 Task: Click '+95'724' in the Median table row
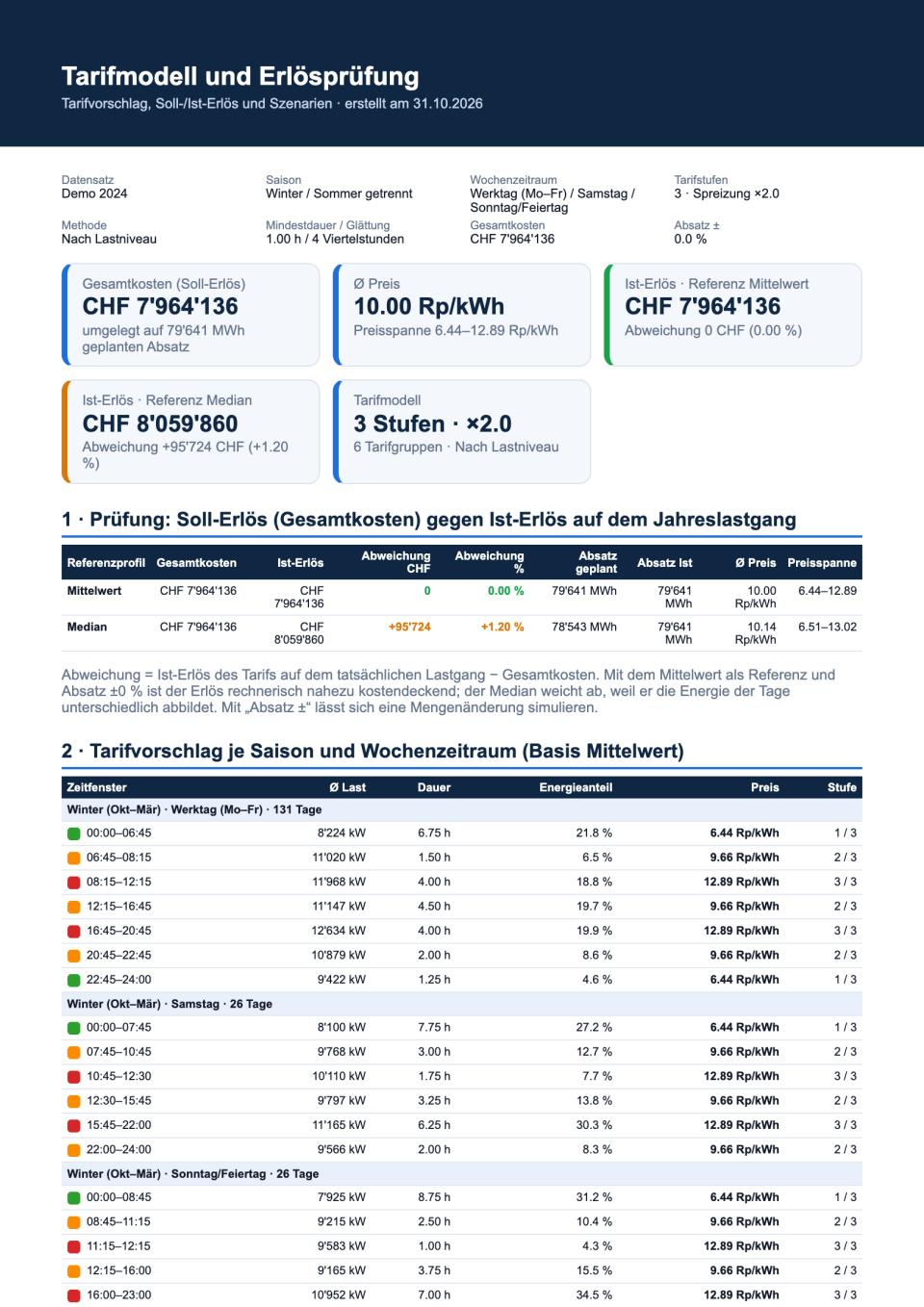tap(410, 627)
